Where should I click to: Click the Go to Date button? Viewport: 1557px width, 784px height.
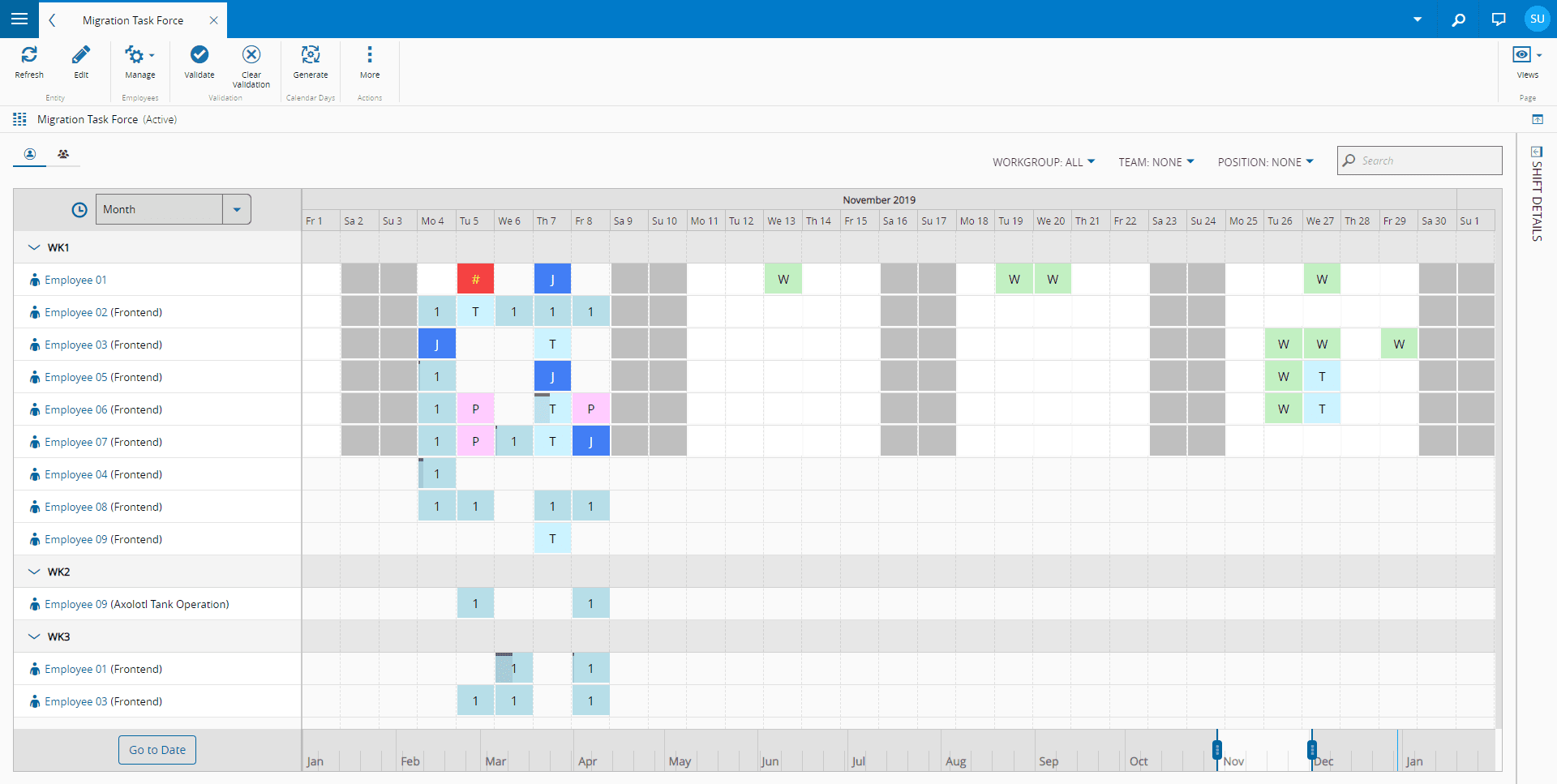tap(157, 750)
